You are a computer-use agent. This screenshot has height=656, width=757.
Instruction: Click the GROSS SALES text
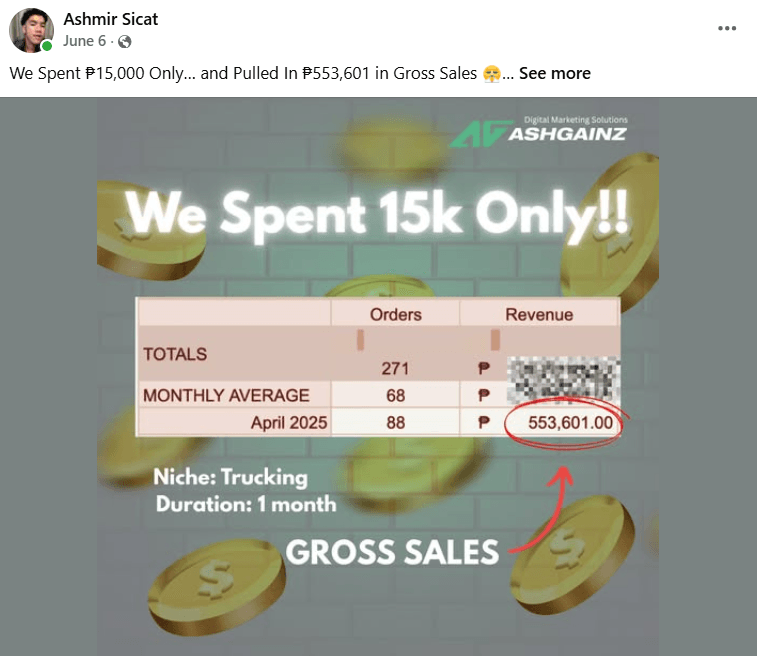pos(392,552)
